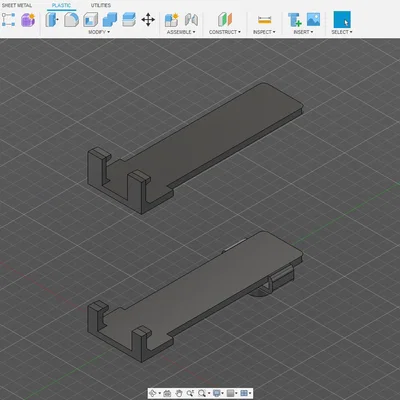Open the Offset Plane construct tool
The width and height of the screenshot is (400, 400).
tap(225, 20)
